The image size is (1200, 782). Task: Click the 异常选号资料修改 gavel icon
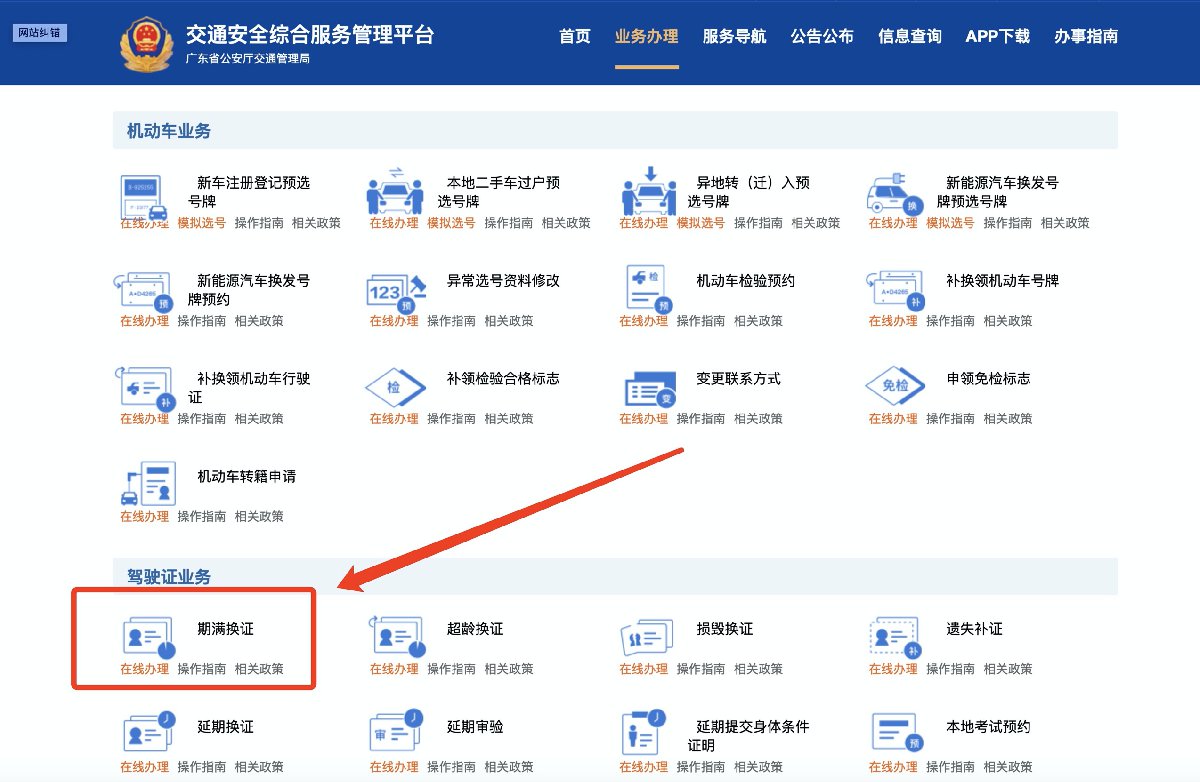coord(396,290)
